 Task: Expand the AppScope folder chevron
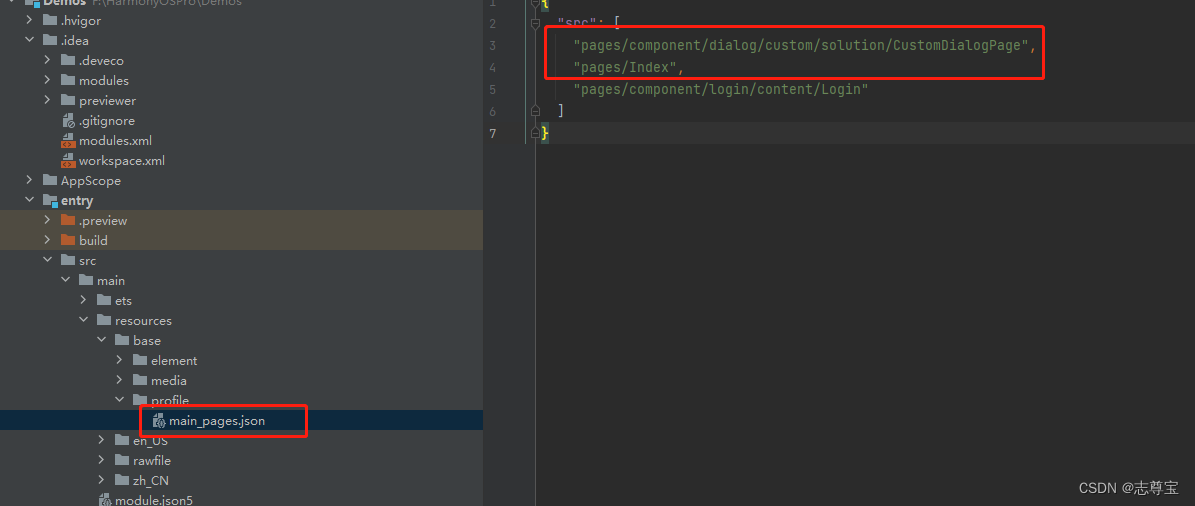click(x=29, y=181)
